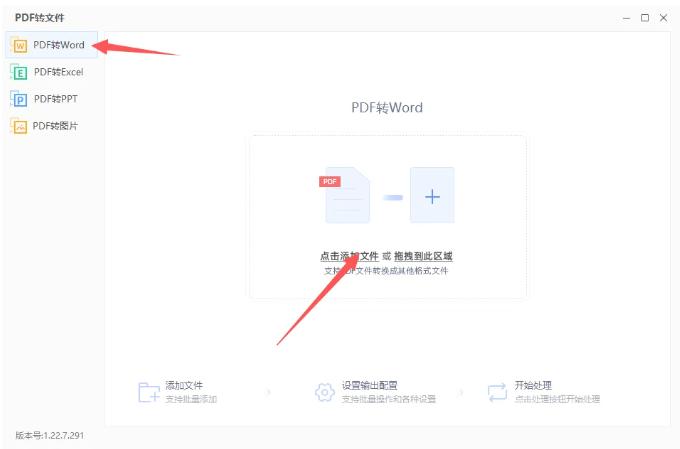This screenshot has width=680, height=449.
Task: Click the green Excel E sidebar icon
Action: [19, 72]
